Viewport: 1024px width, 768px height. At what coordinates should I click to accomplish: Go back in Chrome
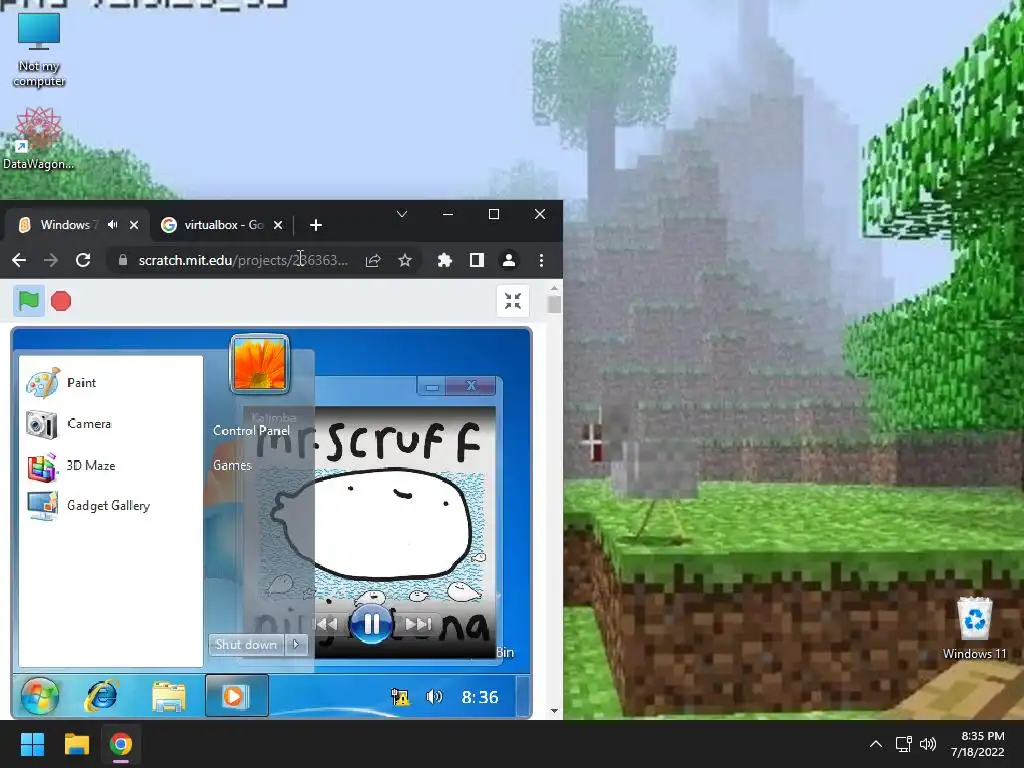[19, 260]
